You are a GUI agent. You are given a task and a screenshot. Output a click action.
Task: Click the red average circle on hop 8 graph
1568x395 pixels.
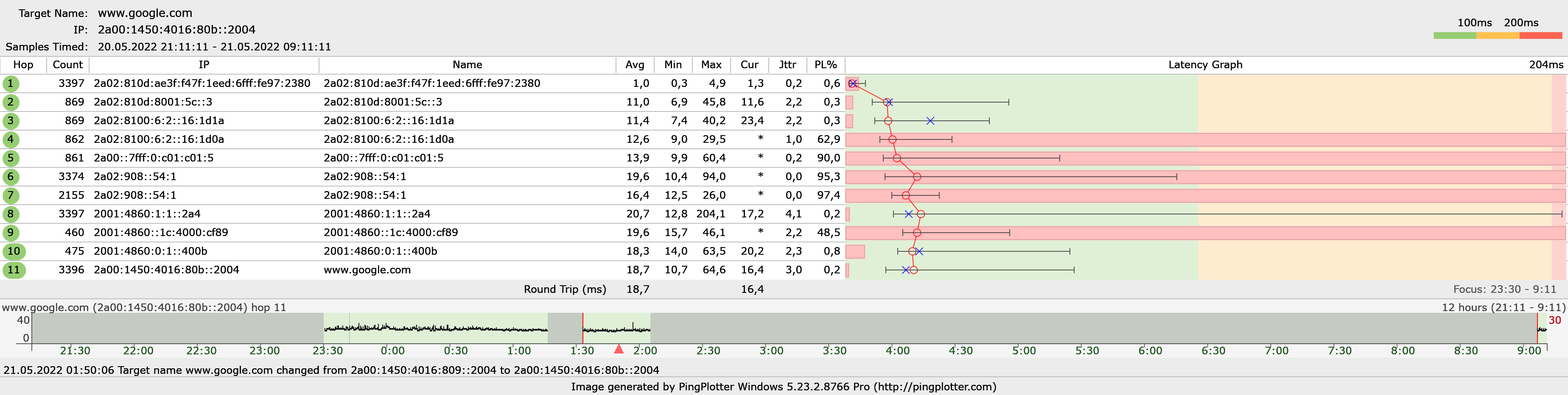point(920,214)
